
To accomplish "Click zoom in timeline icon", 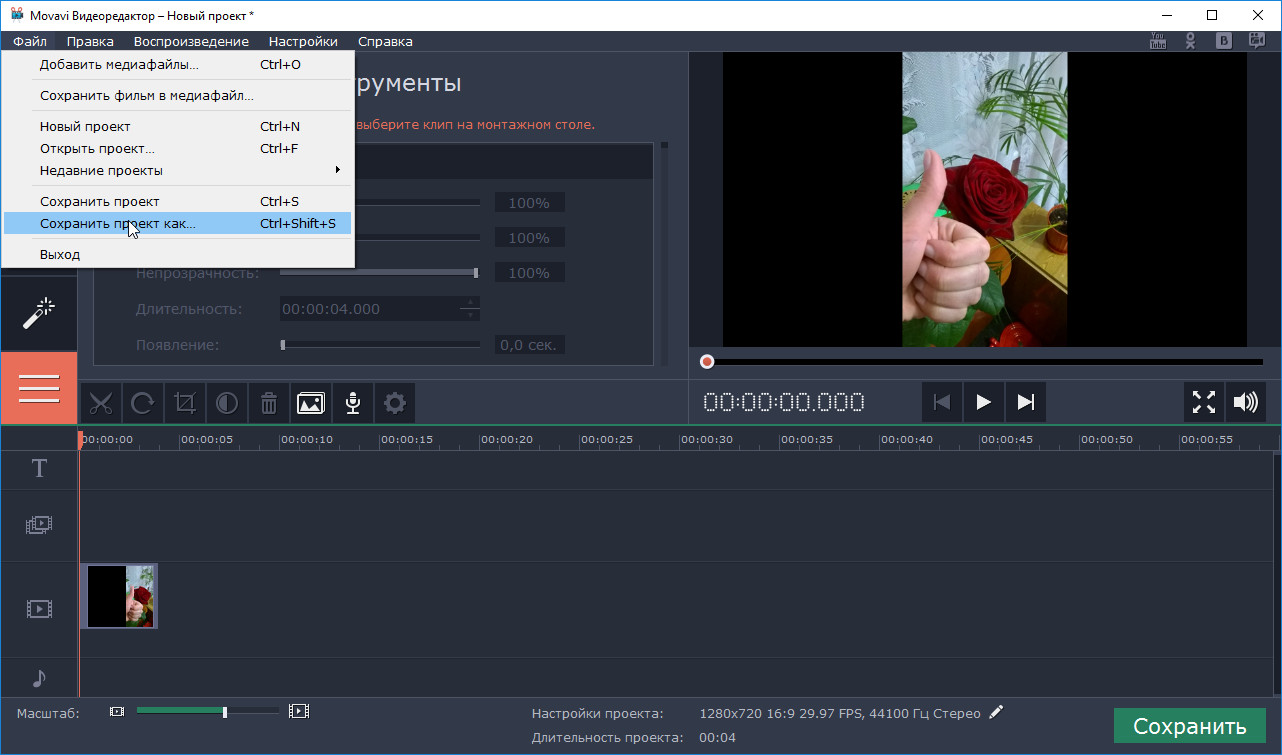I will (299, 711).
